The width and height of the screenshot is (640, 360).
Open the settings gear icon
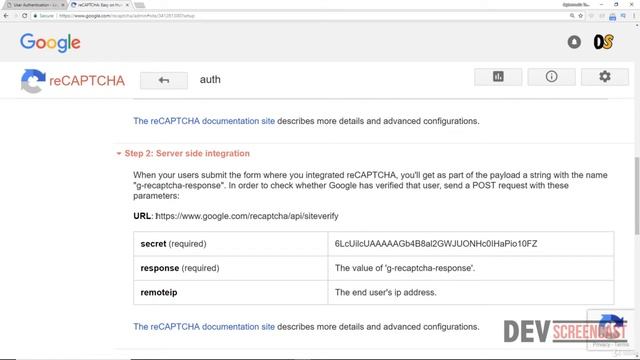tap(605, 77)
